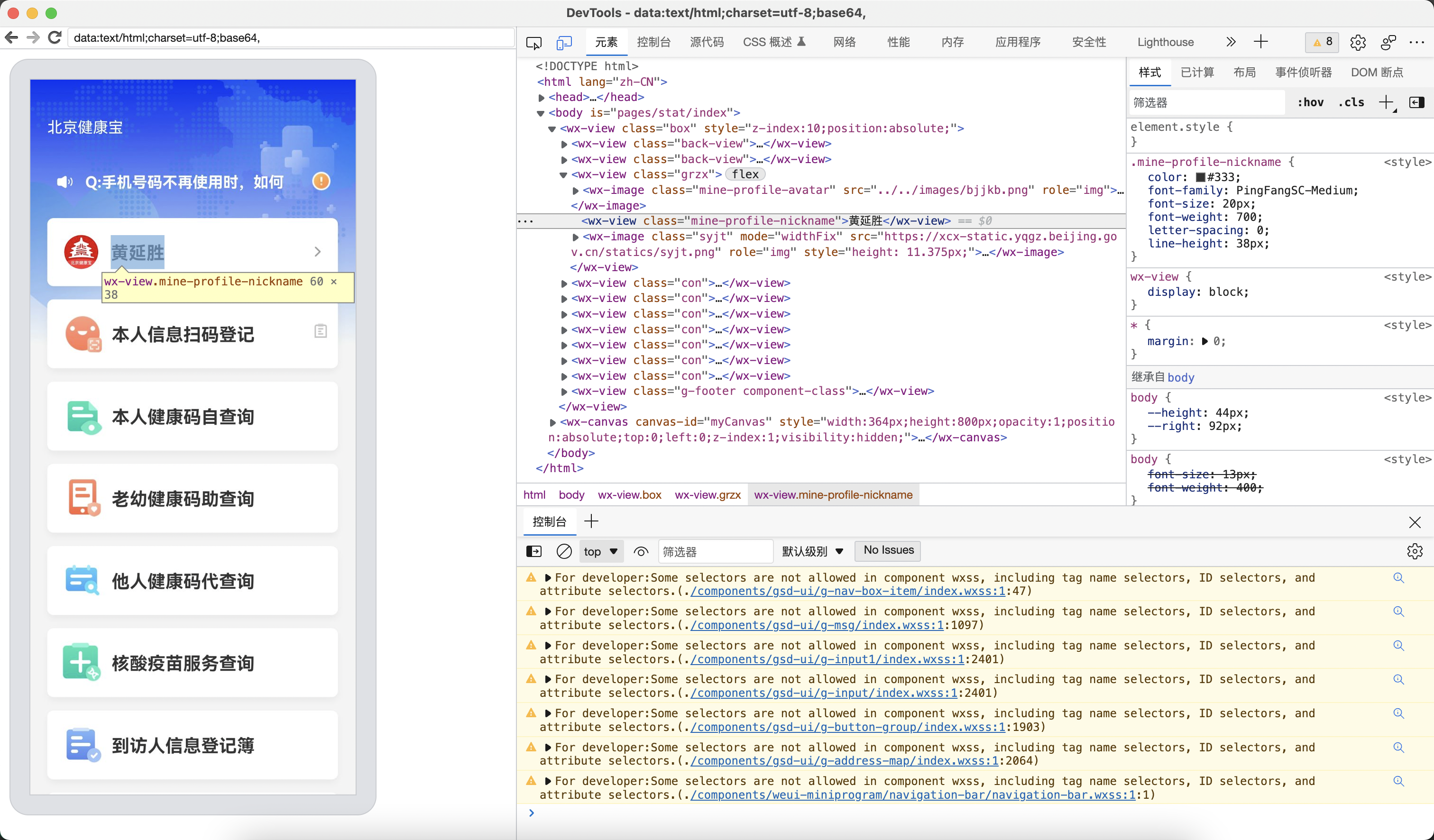Toggle the console sidebar panel icon
The image size is (1434, 840).
tap(534, 551)
